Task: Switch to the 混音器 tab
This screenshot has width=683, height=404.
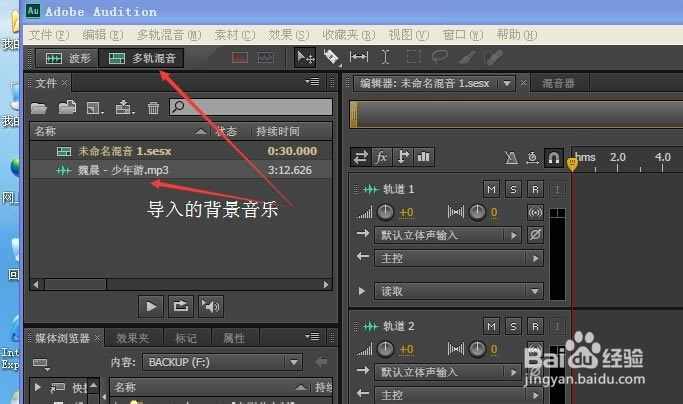Action: pos(558,83)
